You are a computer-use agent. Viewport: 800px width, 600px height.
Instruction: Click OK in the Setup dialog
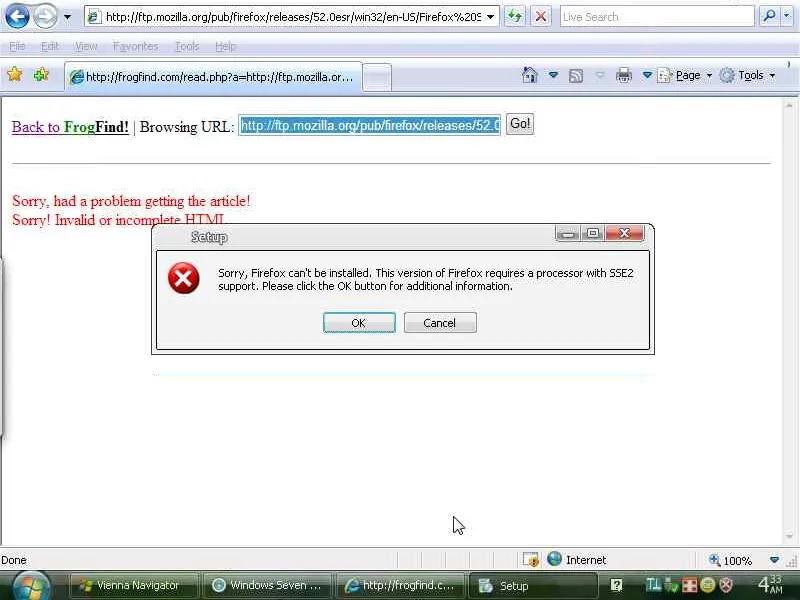tap(359, 322)
